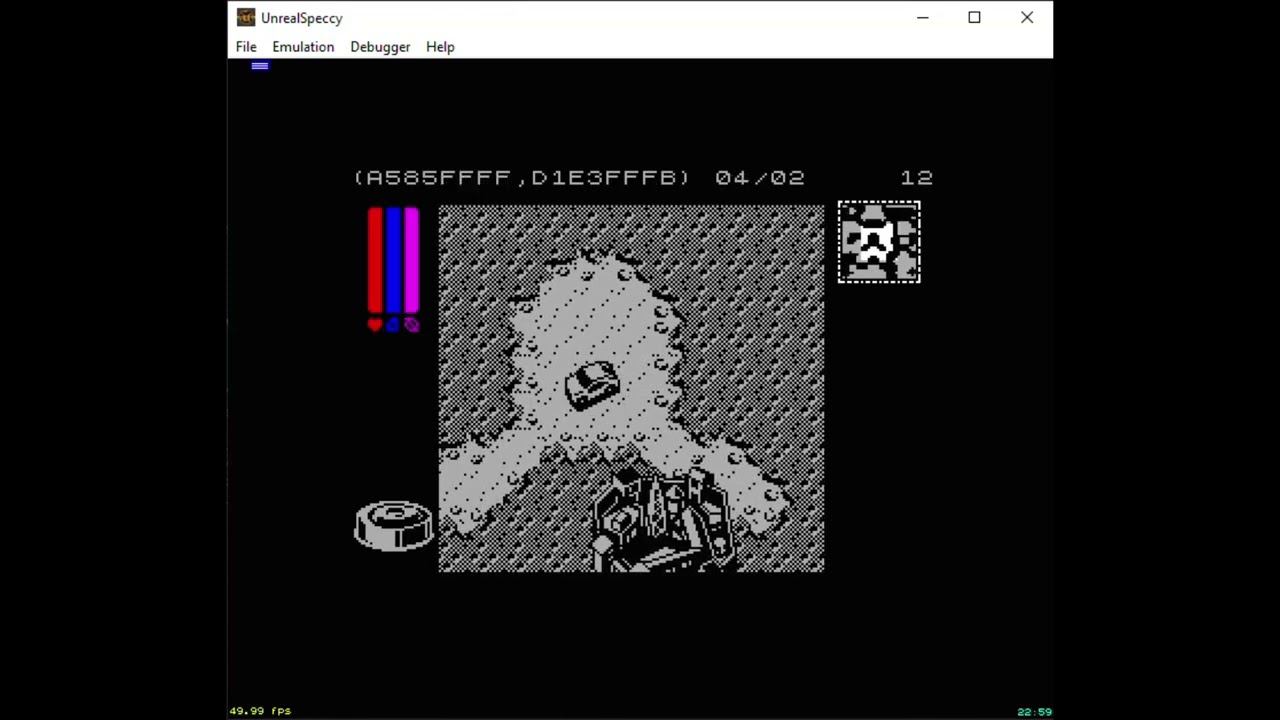Click the blue gauge bar
1280x720 pixels.
pyautogui.click(x=393, y=260)
